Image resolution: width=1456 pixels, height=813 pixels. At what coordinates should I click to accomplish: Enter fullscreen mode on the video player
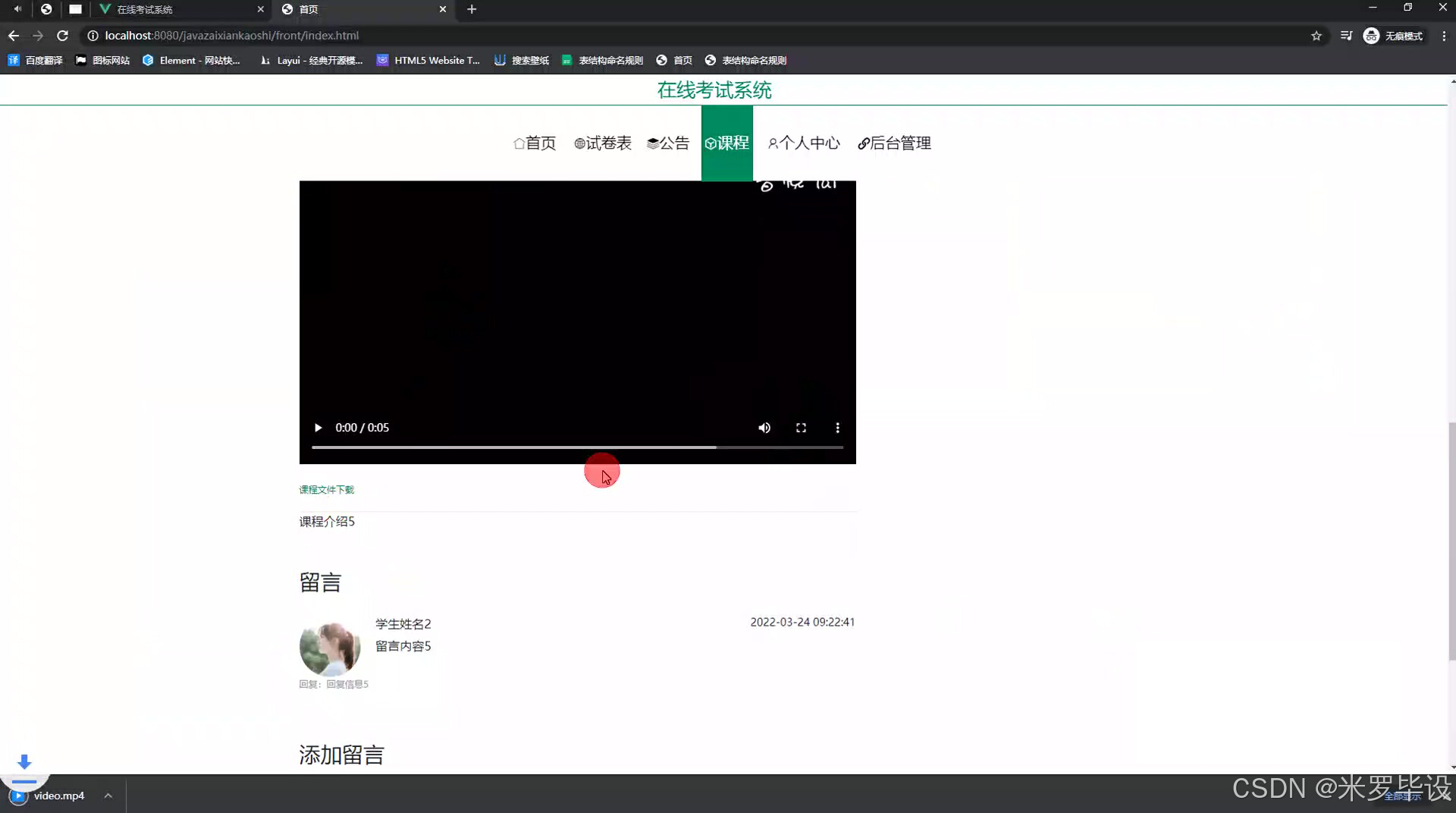pyautogui.click(x=801, y=428)
